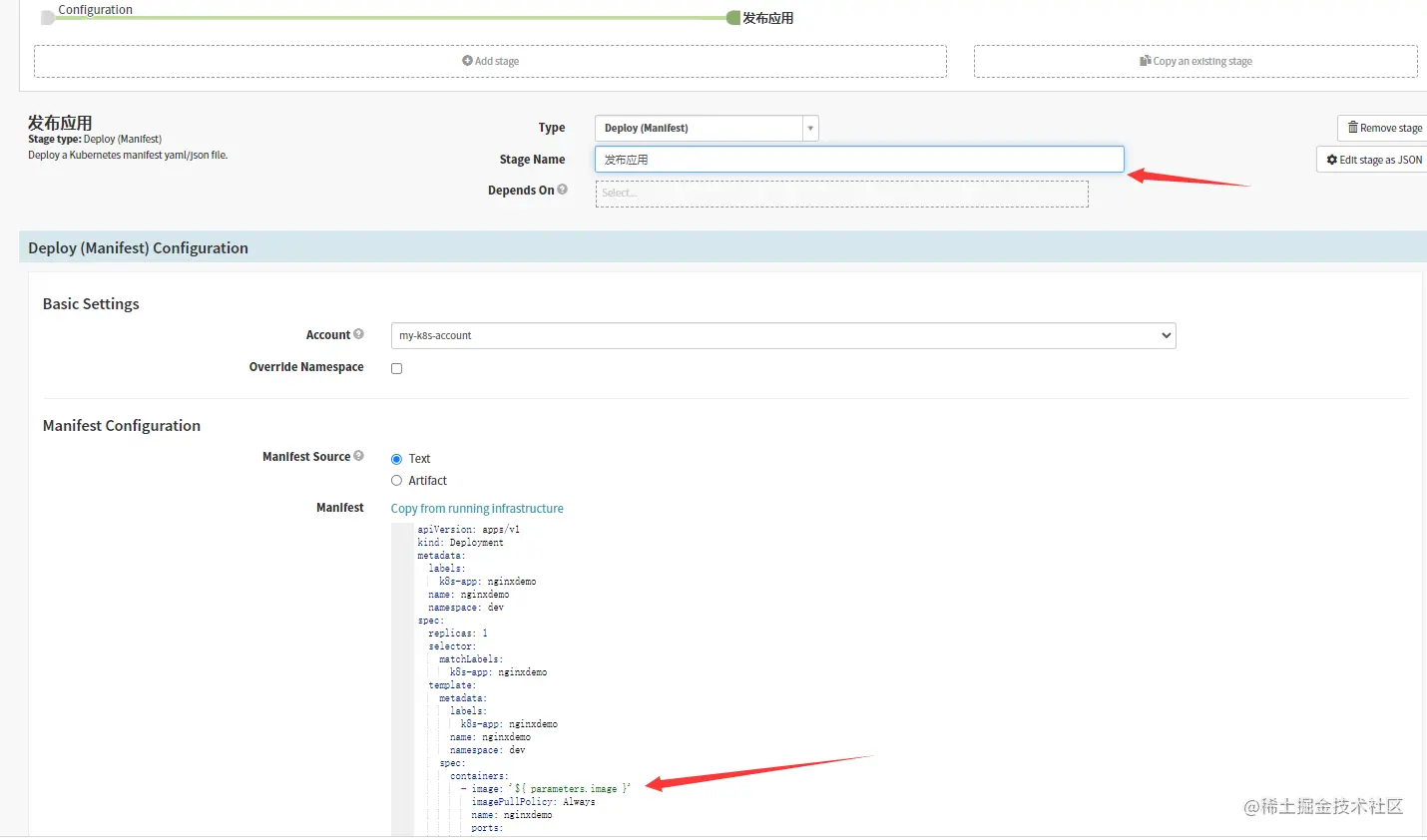This screenshot has height=840, width=1427.
Task: Select the Configuration pipeline node
Action: (x=48, y=17)
